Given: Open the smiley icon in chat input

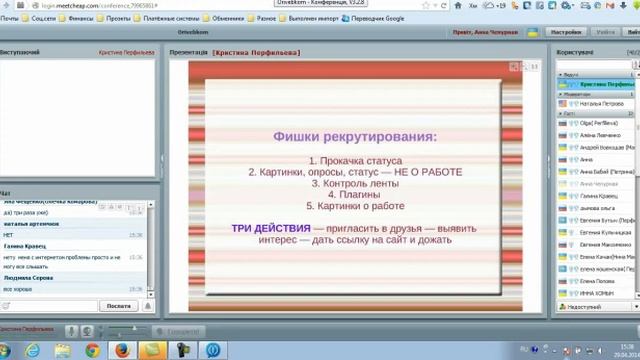Looking at the screenshot, I should (x=6, y=306).
